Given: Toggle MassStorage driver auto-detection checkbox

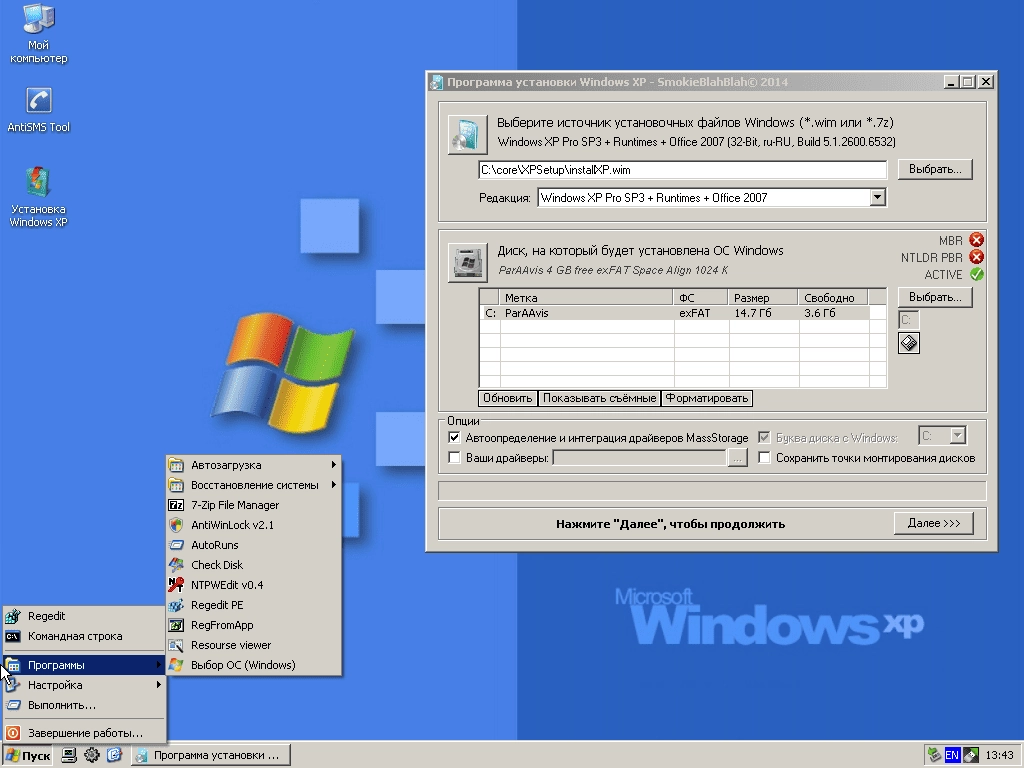Looking at the screenshot, I should 454,438.
